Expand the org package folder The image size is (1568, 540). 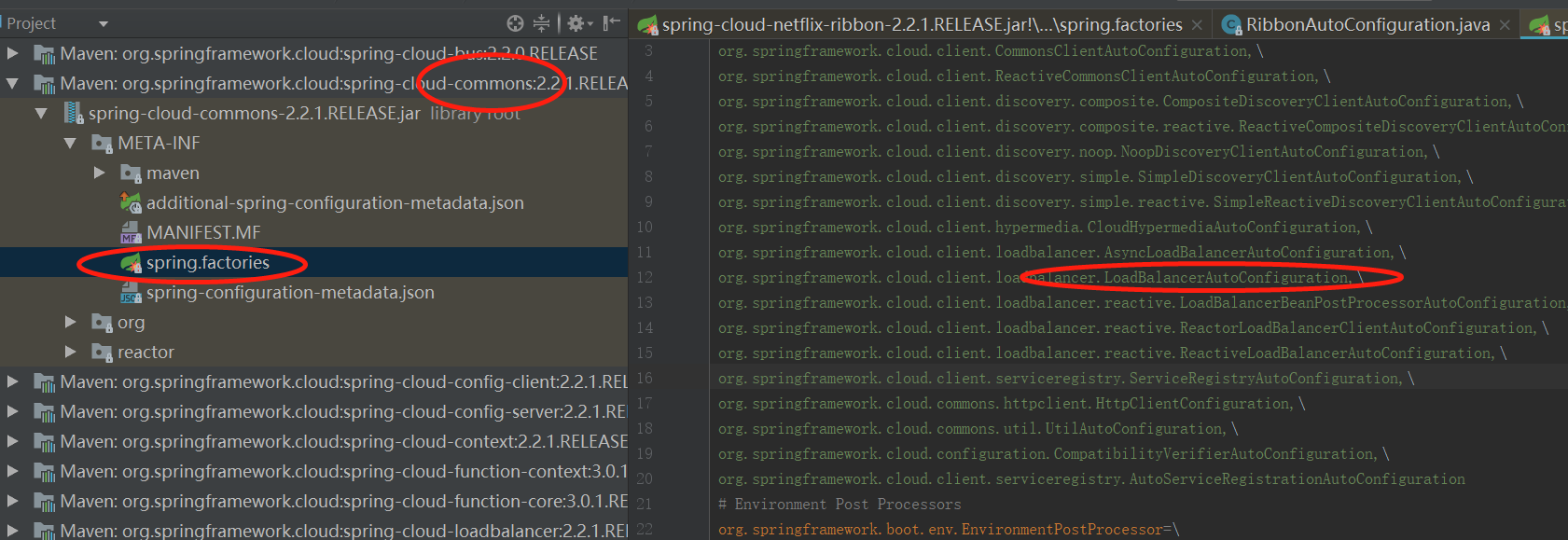coord(70,322)
